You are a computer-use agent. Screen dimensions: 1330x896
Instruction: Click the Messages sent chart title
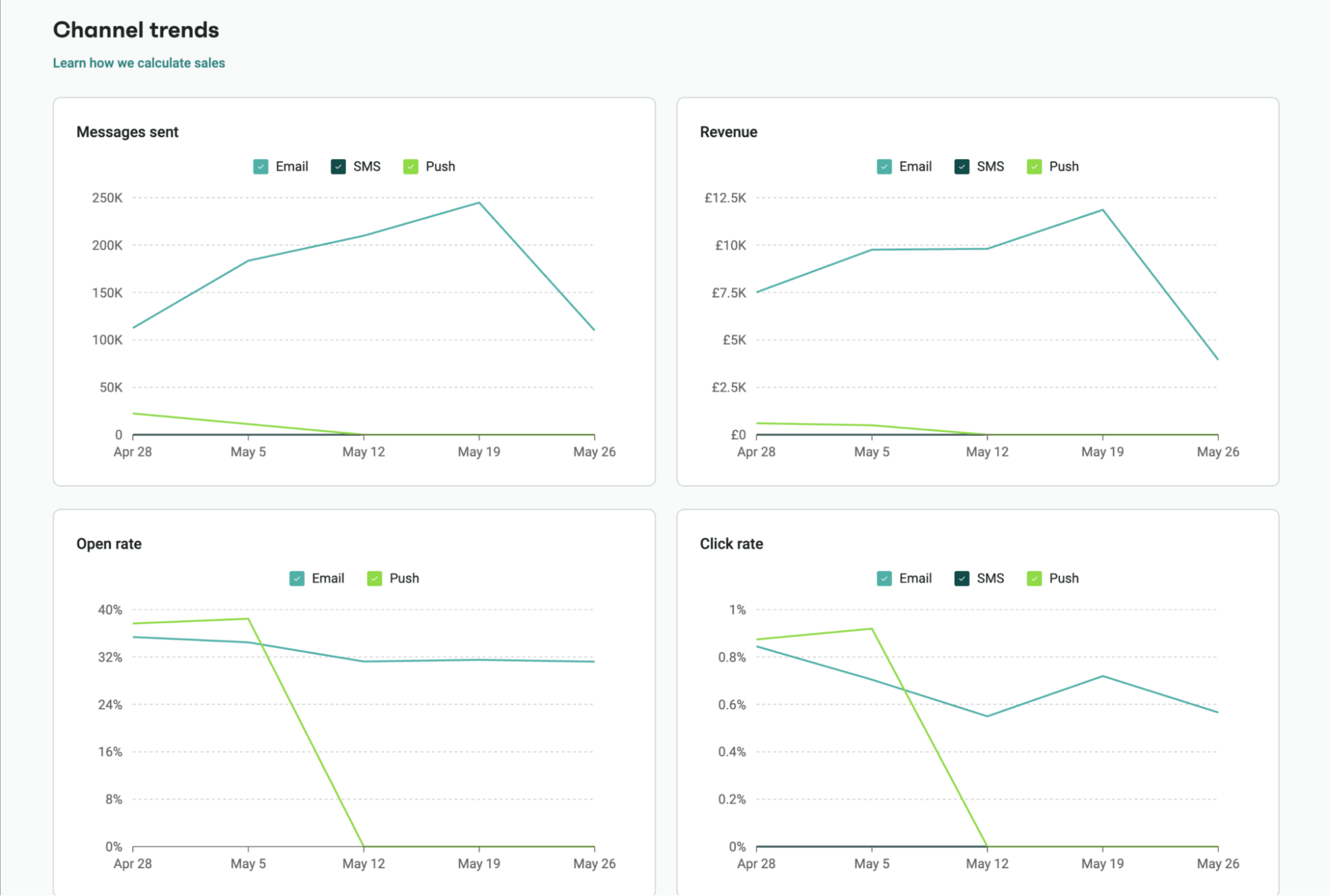127,132
